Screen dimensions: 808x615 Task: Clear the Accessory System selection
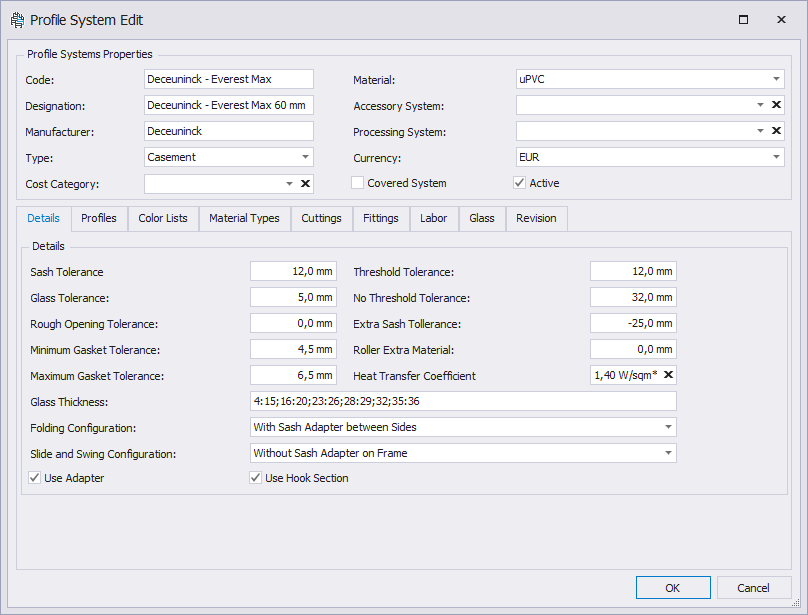click(776, 105)
